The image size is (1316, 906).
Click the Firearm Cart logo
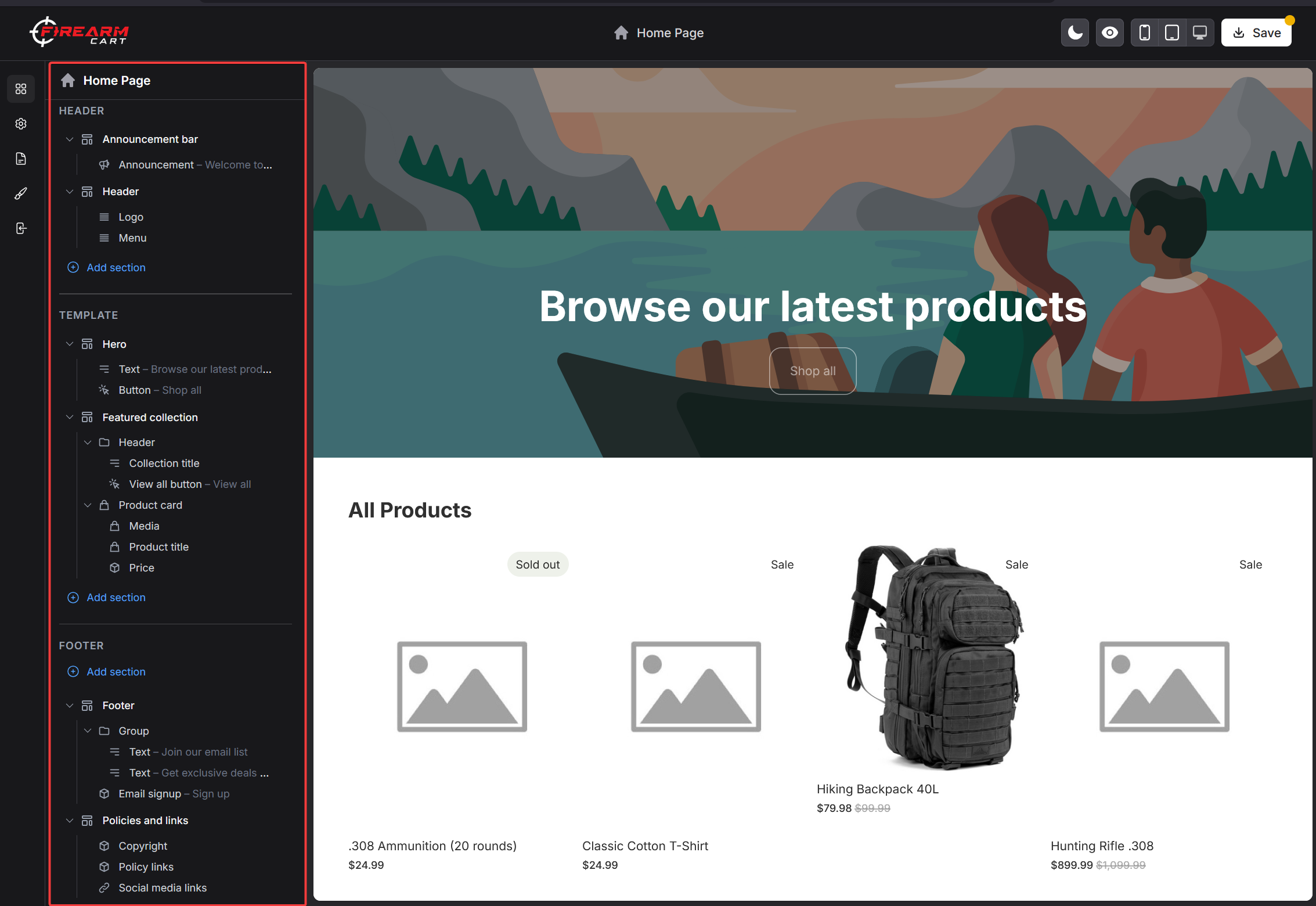pyautogui.click(x=80, y=32)
